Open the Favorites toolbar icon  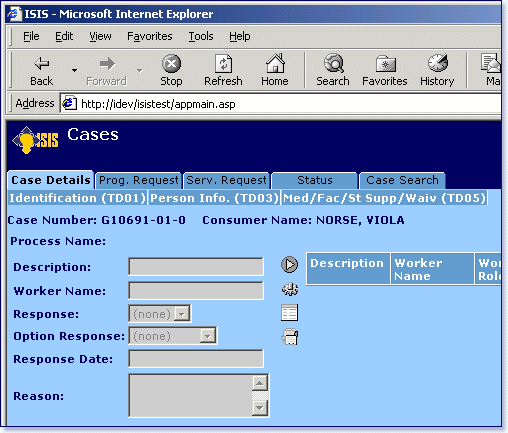386,64
